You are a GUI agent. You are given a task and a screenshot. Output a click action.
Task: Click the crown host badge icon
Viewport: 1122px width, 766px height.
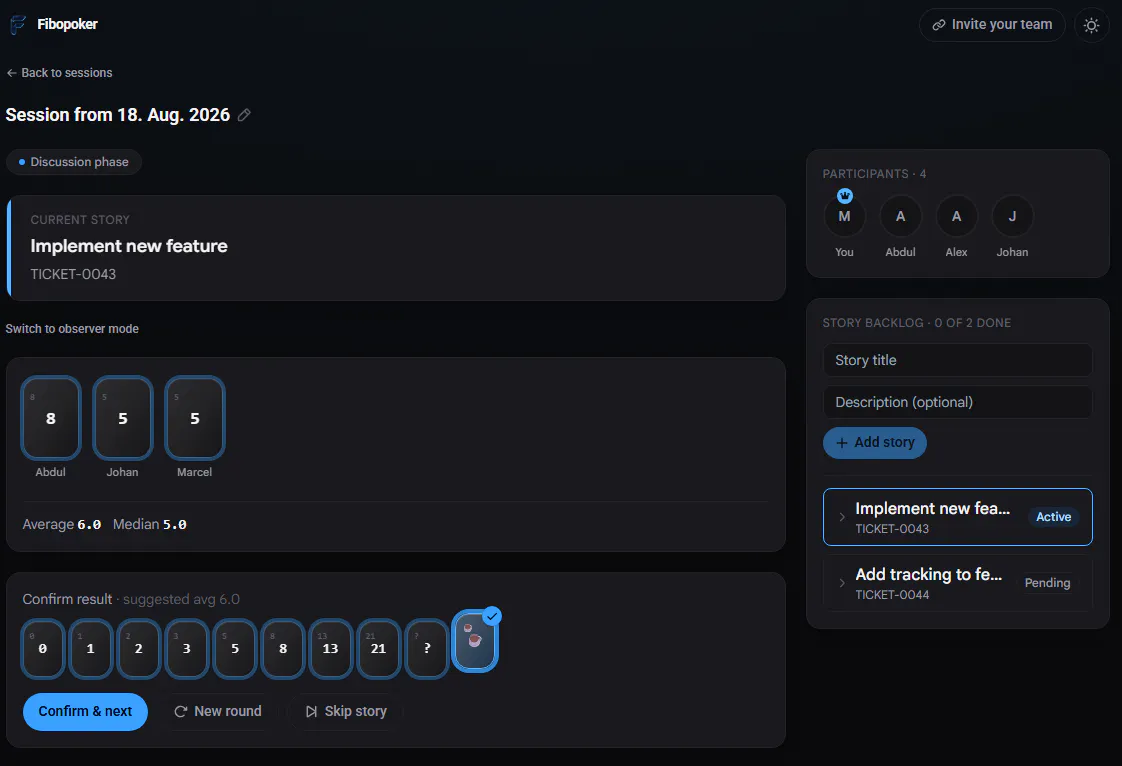click(845, 195)
